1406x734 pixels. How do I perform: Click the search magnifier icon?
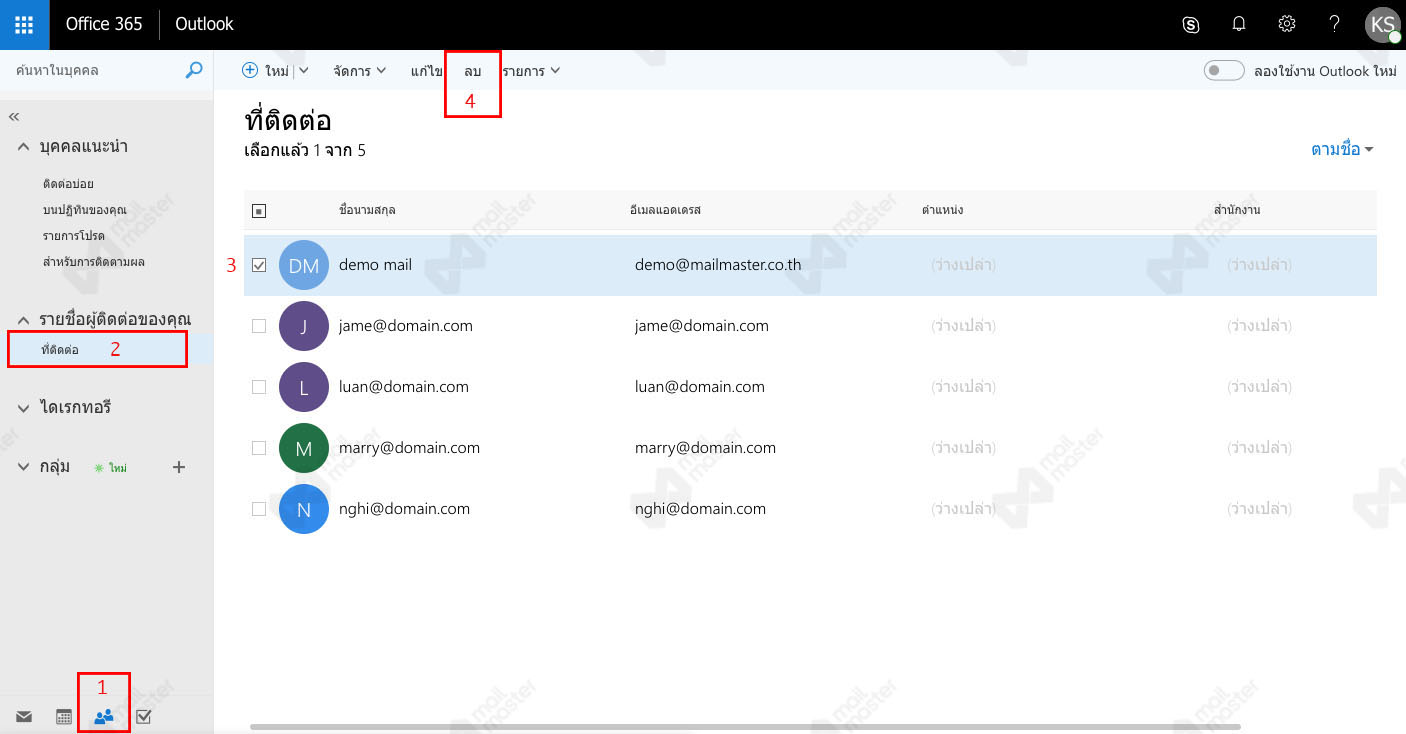point(194,70)
